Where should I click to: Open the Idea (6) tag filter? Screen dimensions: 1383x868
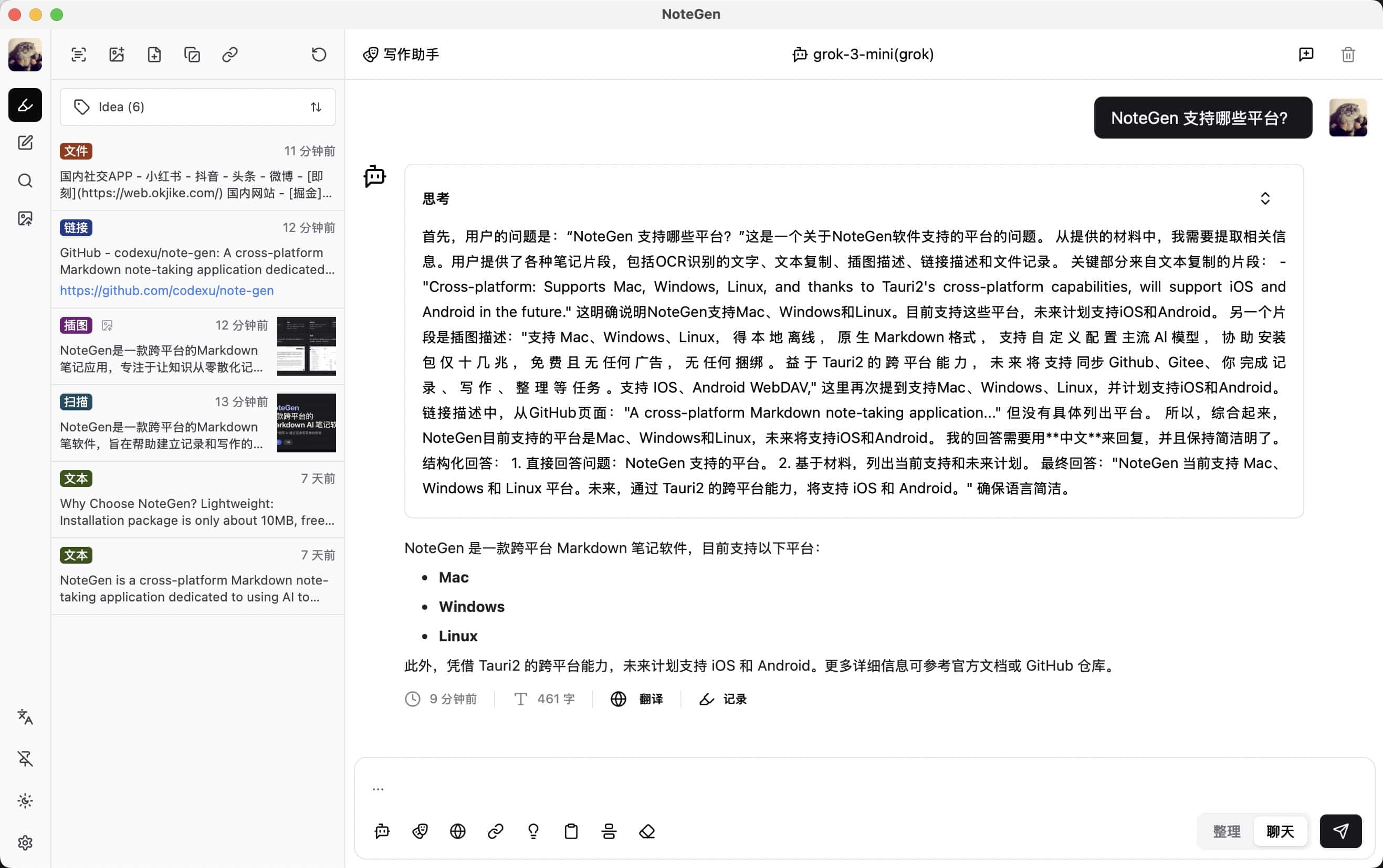[x=121, y=107]
